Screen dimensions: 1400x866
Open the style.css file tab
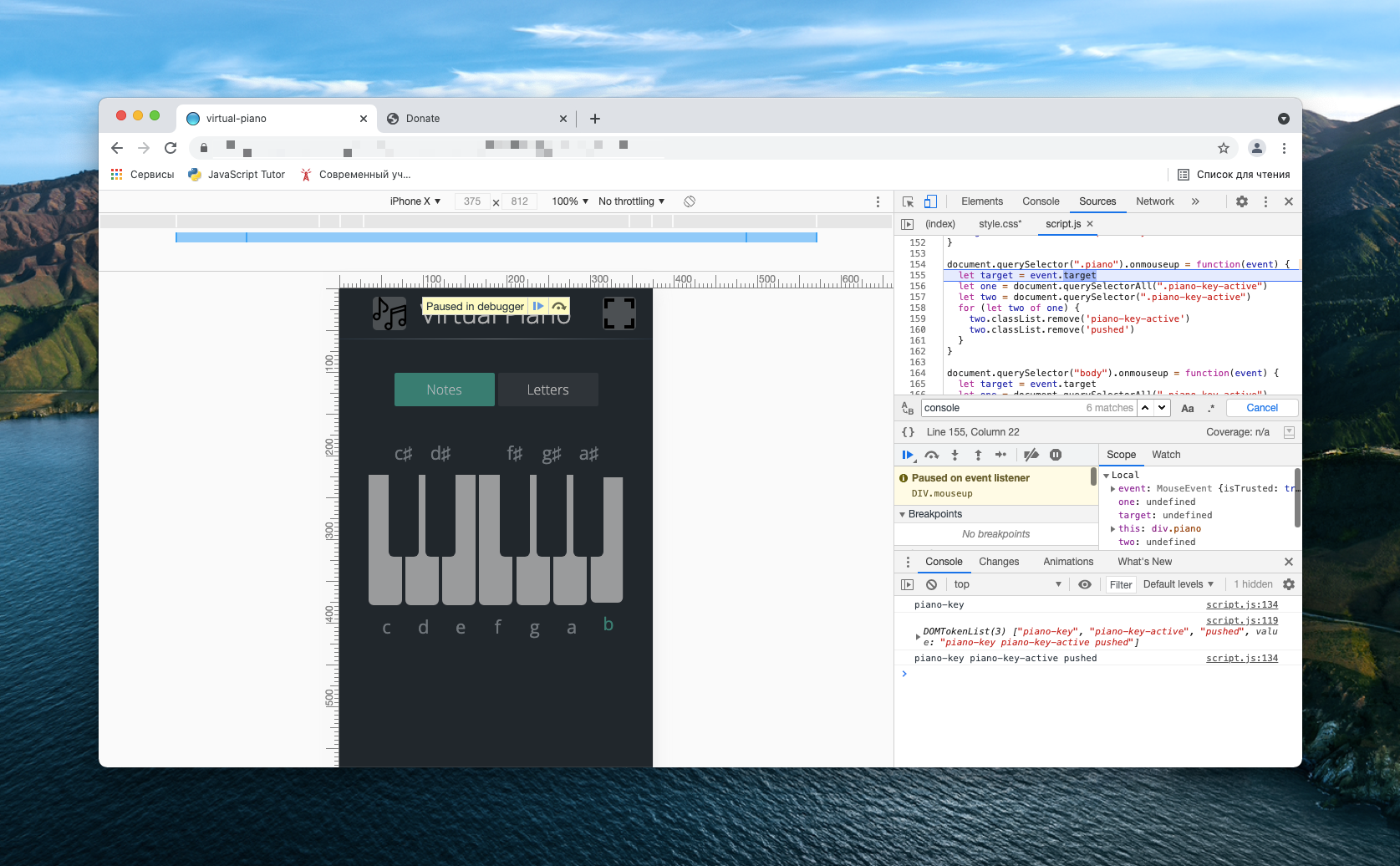(x=1000, y=224)
